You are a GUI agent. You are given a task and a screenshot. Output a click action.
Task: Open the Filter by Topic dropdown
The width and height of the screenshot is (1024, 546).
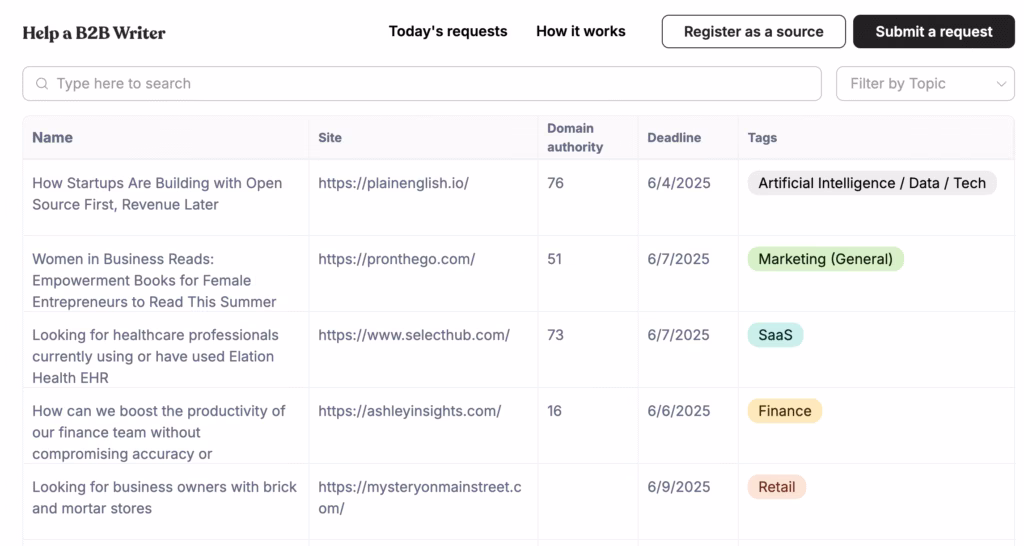[x=912, y=84]
